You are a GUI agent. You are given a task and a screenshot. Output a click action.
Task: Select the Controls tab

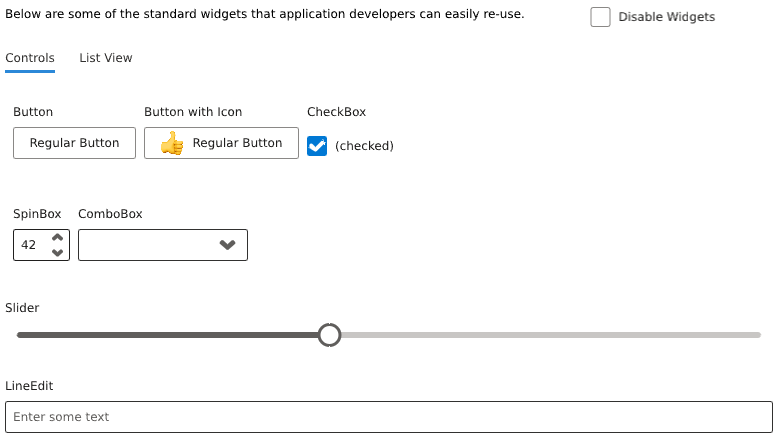(x=30, y=58)
